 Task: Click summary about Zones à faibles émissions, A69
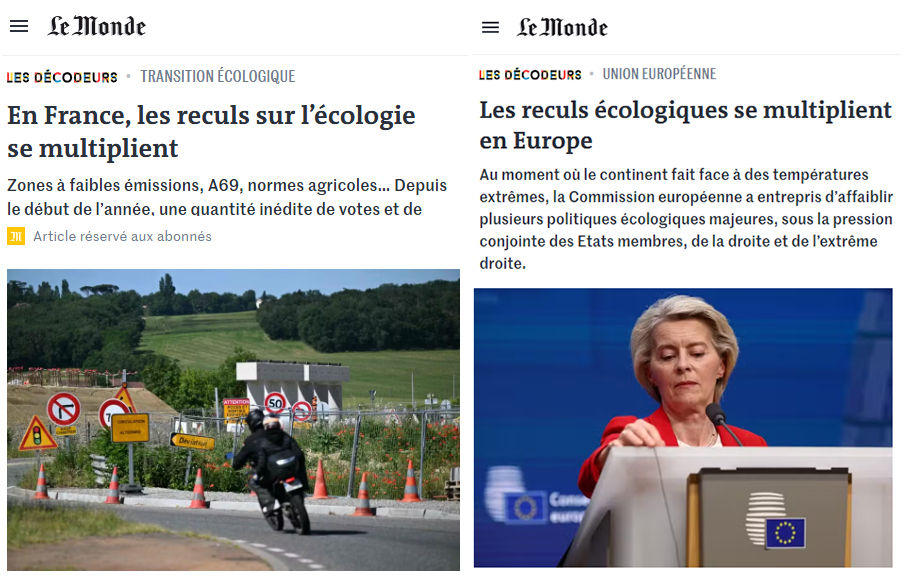tap(227, 197)
